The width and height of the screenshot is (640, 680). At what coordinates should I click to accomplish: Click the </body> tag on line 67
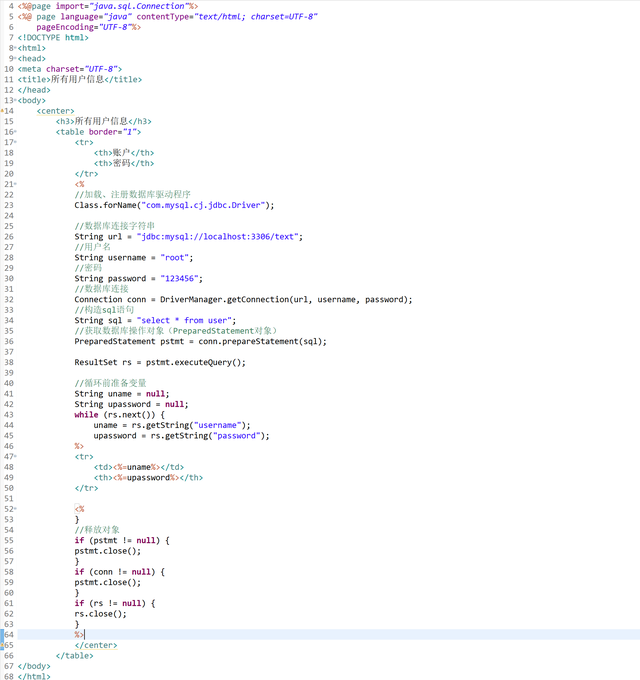pos(34,666)
